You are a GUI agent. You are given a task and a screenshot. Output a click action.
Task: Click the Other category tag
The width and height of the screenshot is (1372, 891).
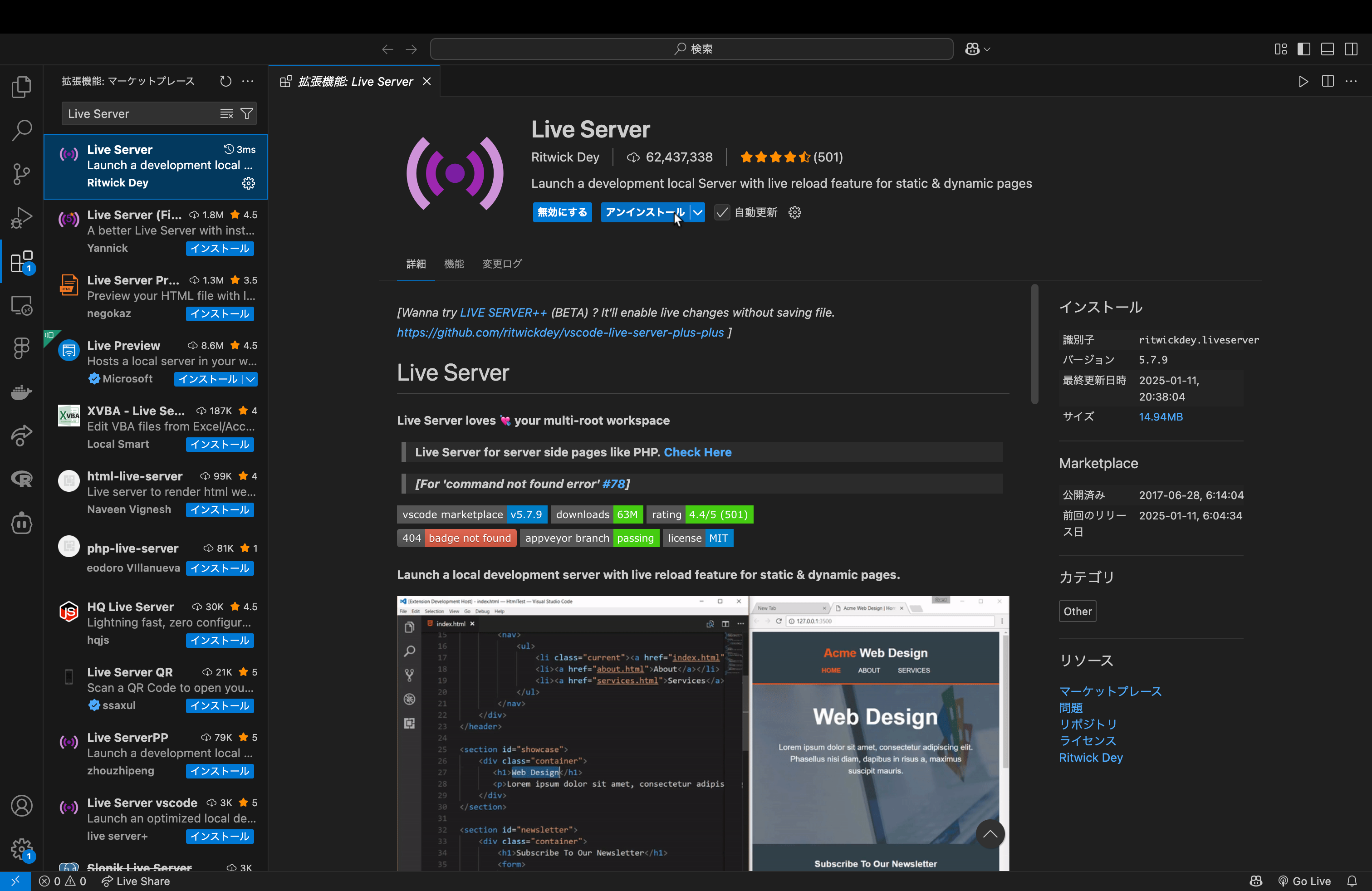tap(1077, 612)
